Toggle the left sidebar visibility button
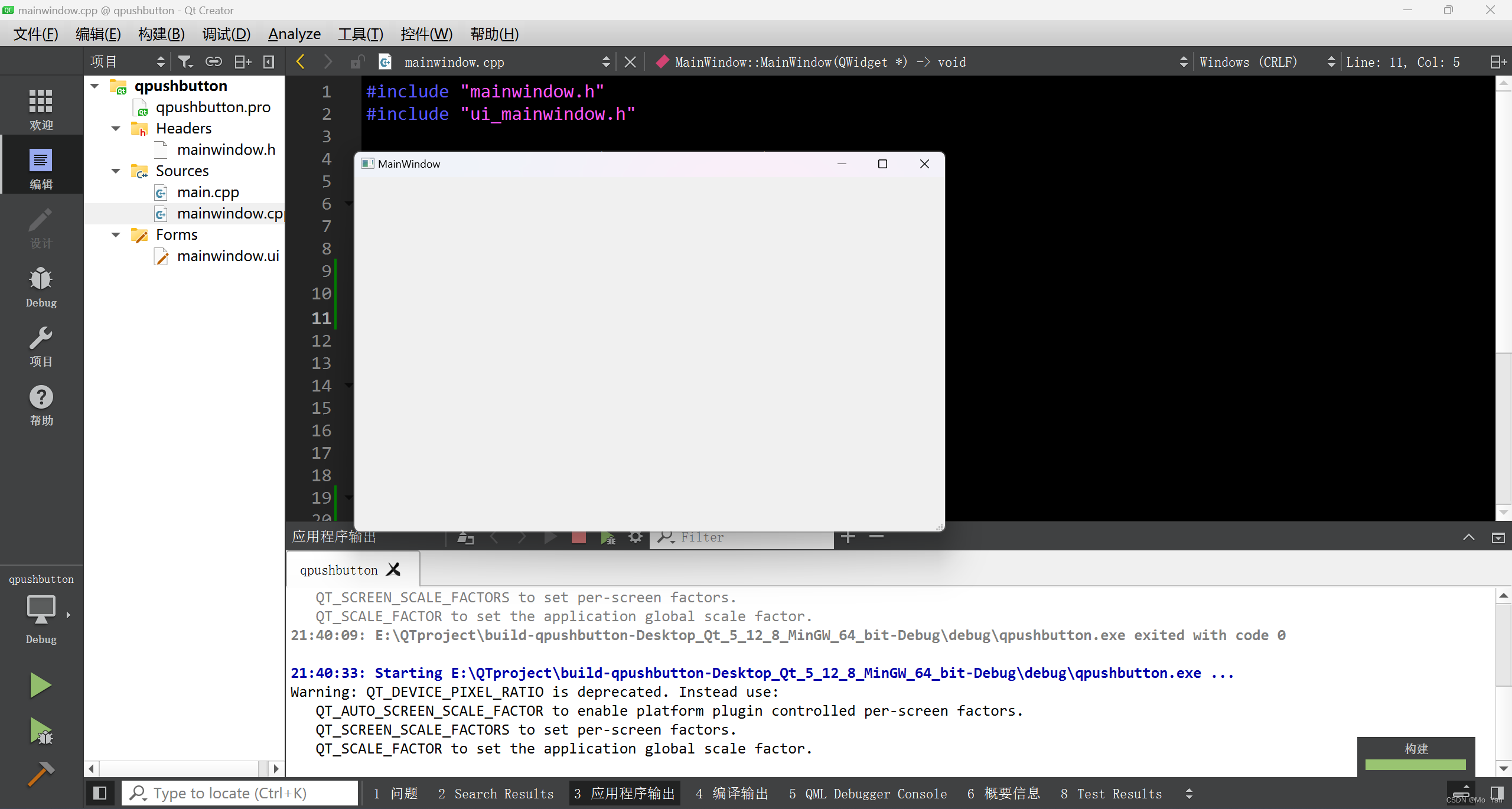Screen dimensions: 1512x809 coord(100,793)
